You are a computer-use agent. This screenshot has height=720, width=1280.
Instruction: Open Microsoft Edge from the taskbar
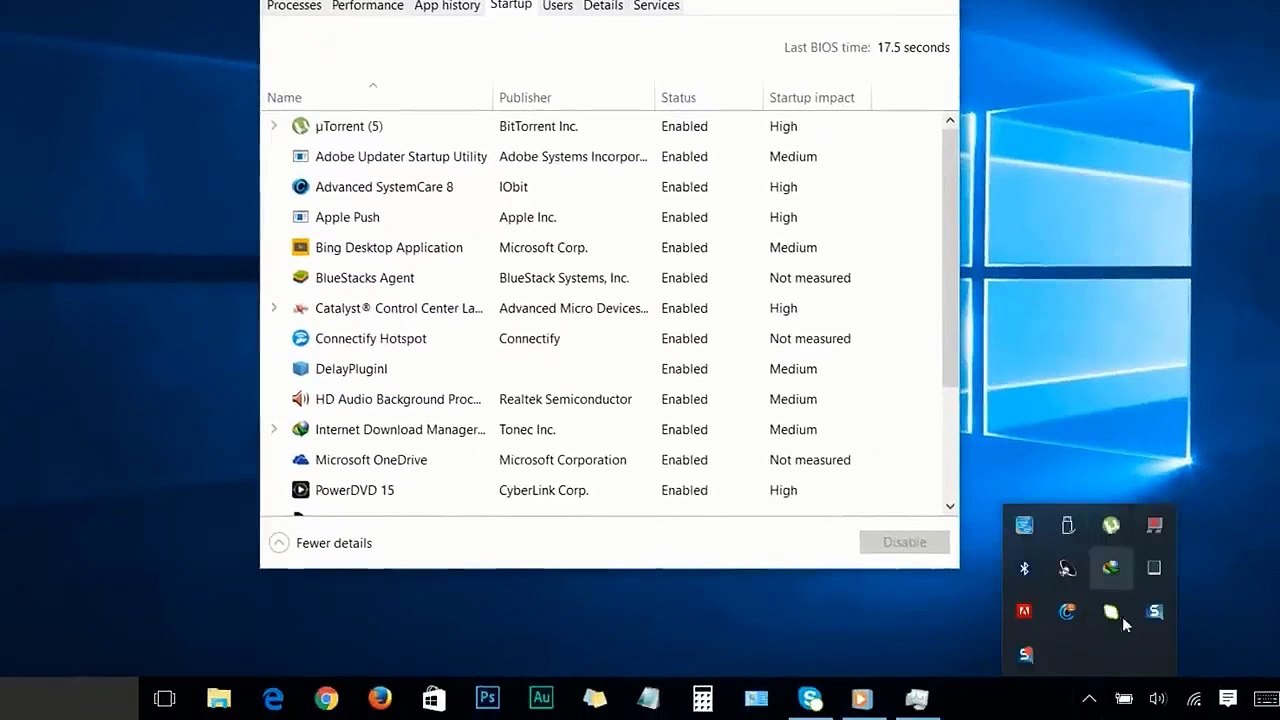[273, 698]
